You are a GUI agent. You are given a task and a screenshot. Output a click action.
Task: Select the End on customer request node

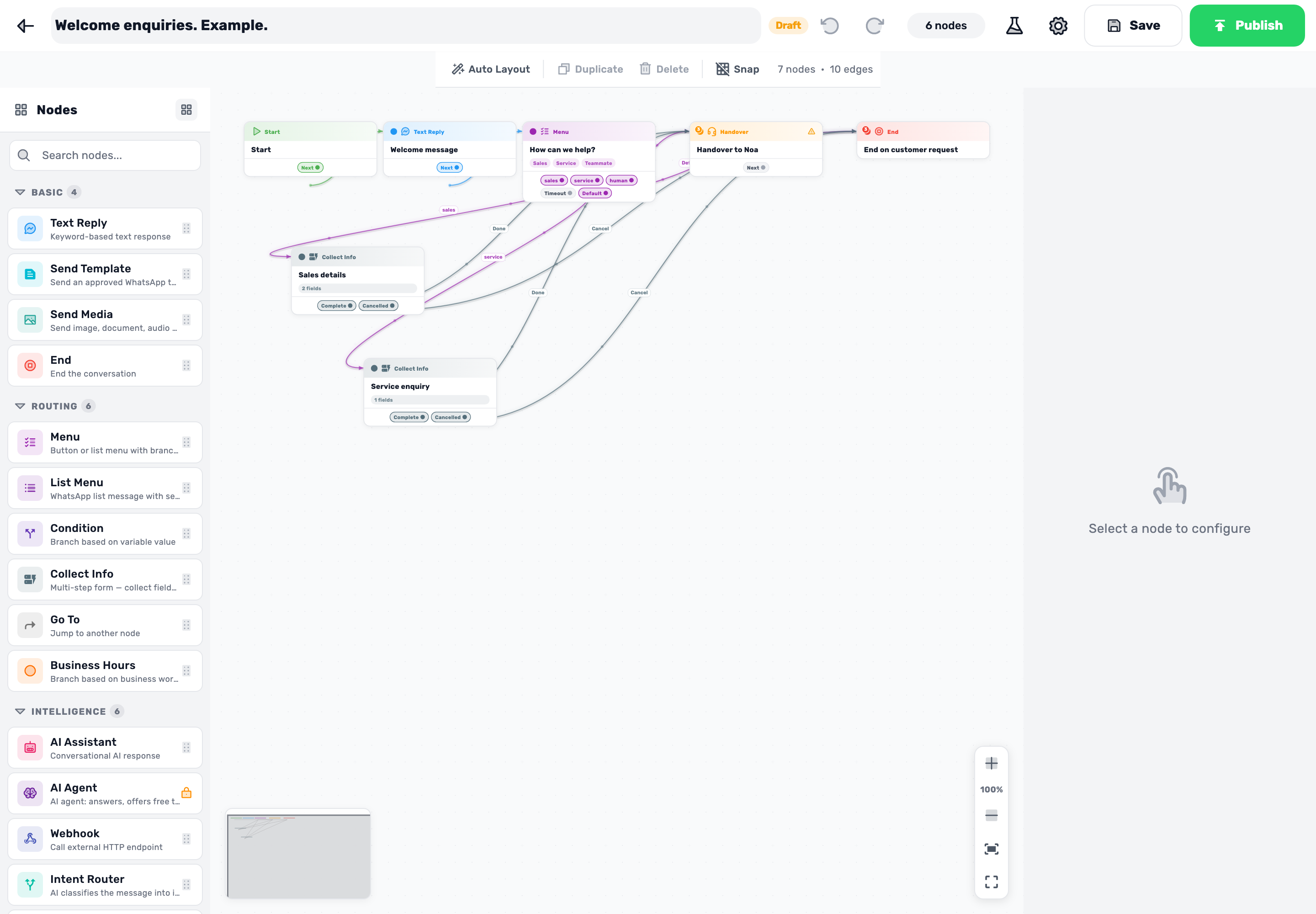pyautogui.click(x=923, y=140)
